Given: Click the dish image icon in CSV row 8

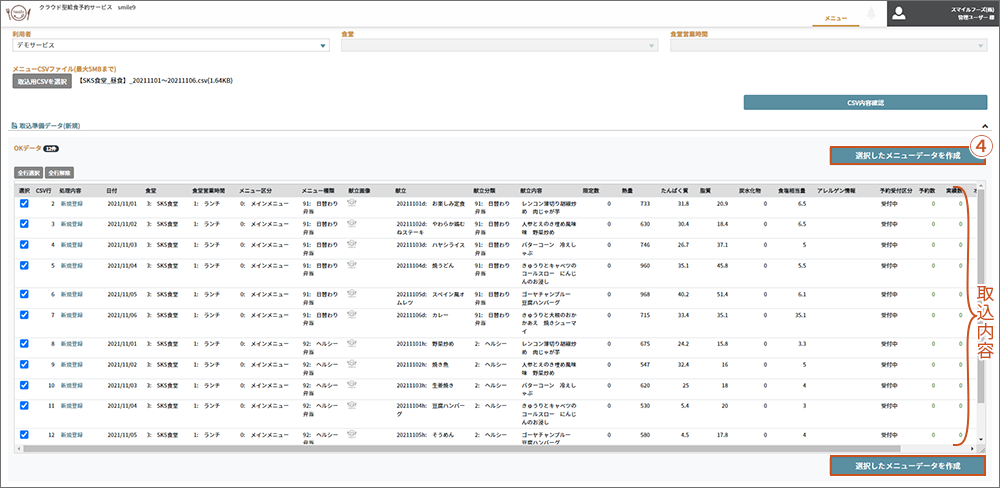Looking at the screenshot, I should (351, 343).
